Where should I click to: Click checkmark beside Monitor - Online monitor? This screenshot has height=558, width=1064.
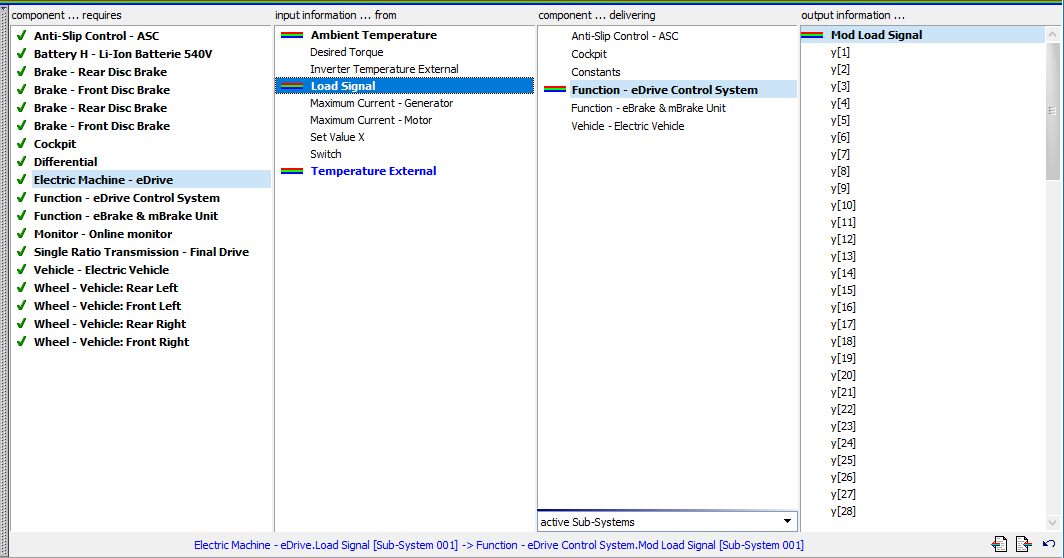click(x=21, y=234)
